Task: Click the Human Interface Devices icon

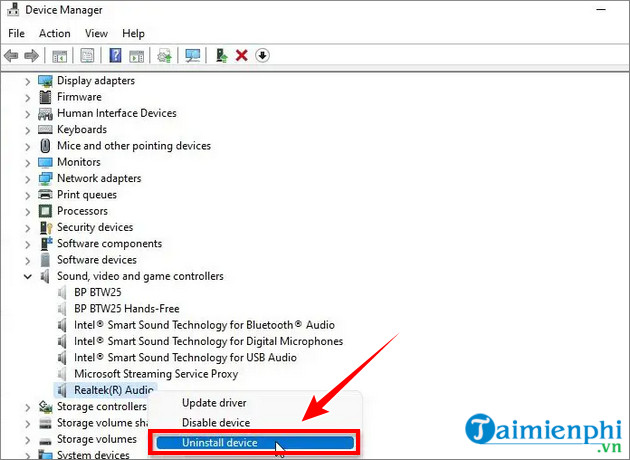Action: pyautogui.click(x=45, y=113)
